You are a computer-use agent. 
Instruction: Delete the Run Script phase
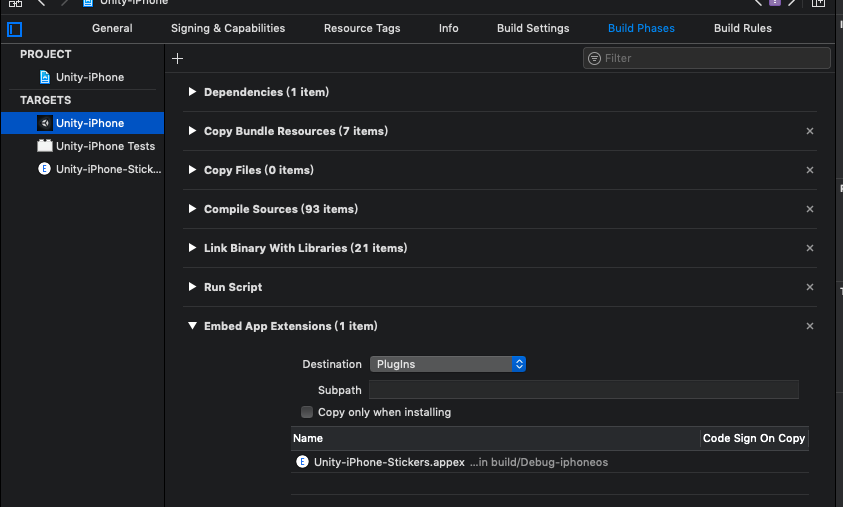[x=810, y=287]
